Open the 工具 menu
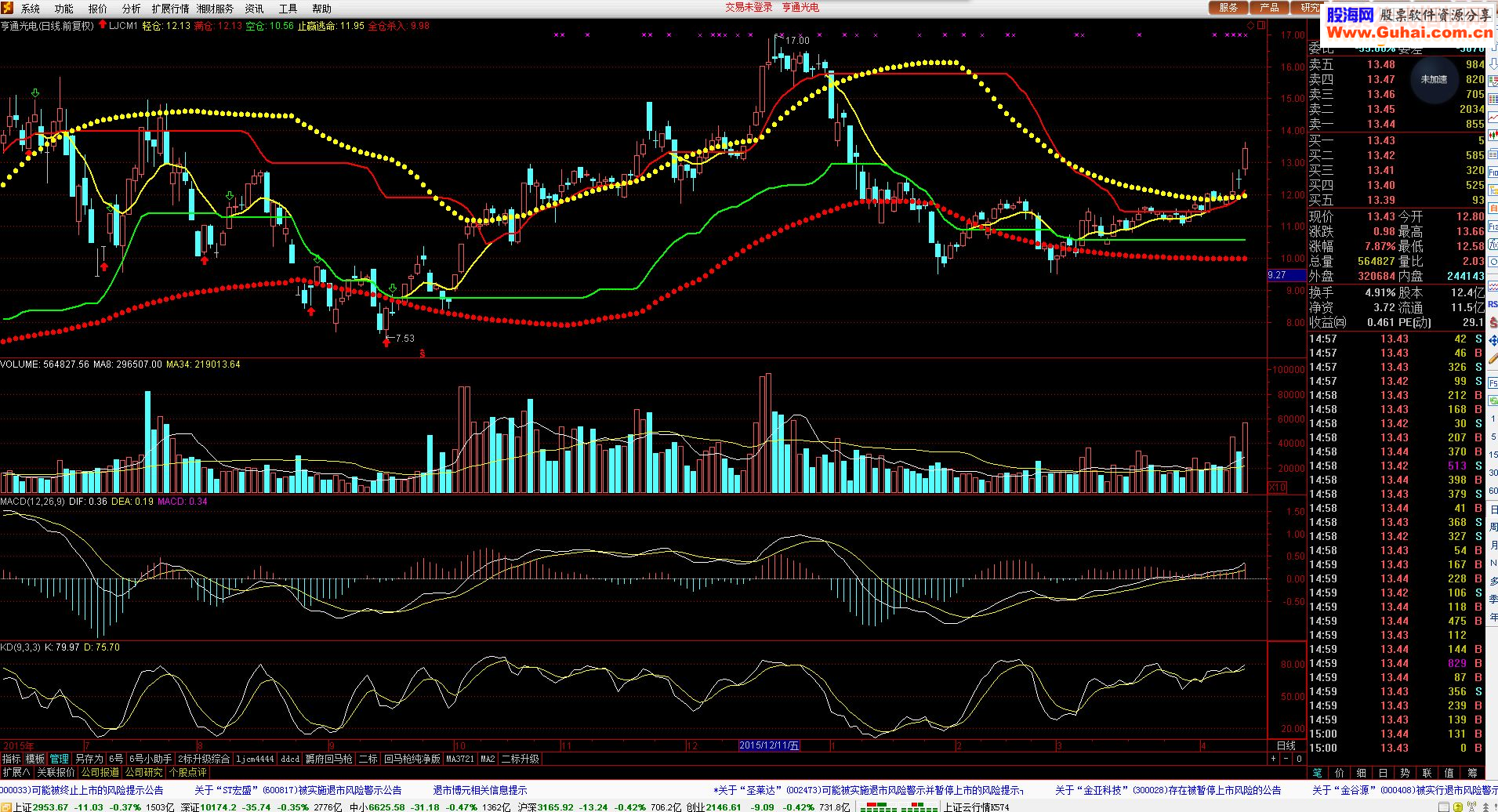 (x=288, y=9)
